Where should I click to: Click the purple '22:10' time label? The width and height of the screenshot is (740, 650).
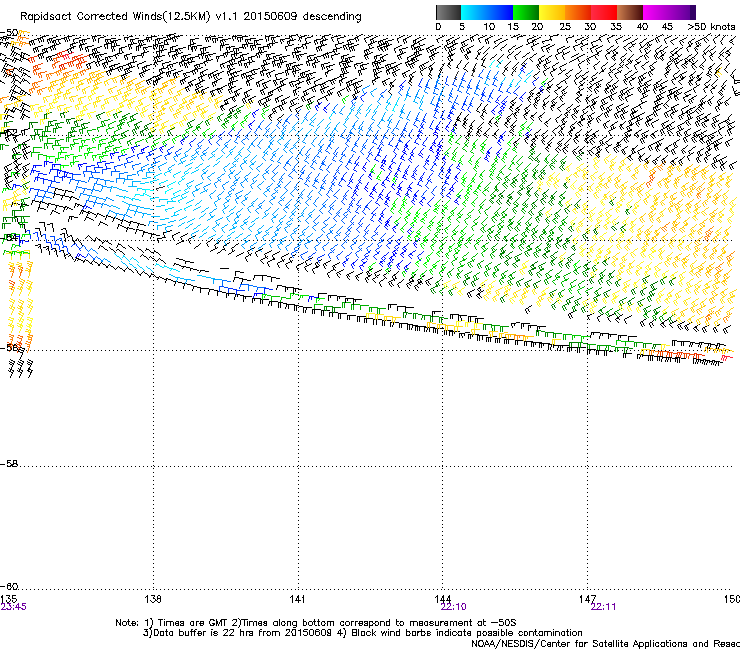click(453, 607)
